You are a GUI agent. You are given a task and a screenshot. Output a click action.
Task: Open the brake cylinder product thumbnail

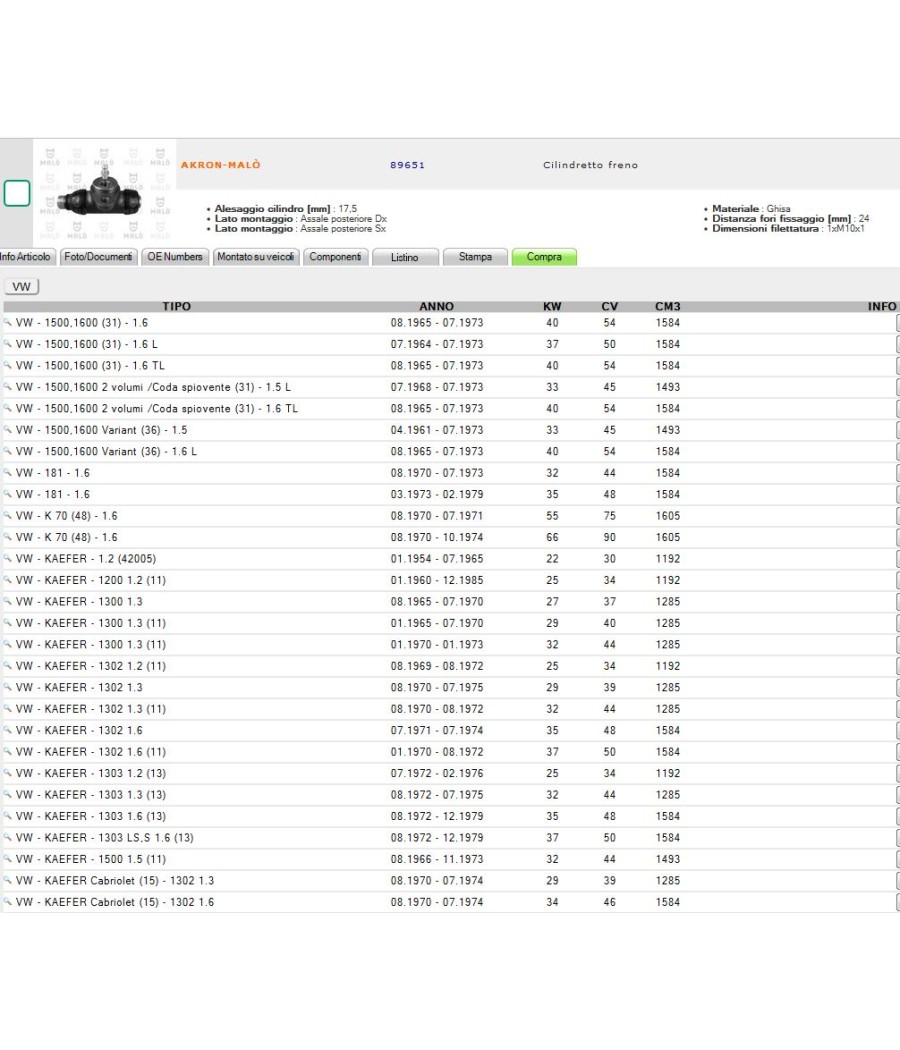pos(104,193)
